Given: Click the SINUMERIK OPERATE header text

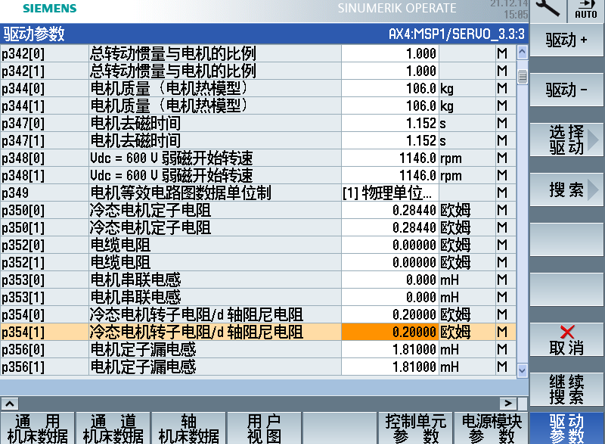Looking at the screenshot, I should click(x=397, y=8).
